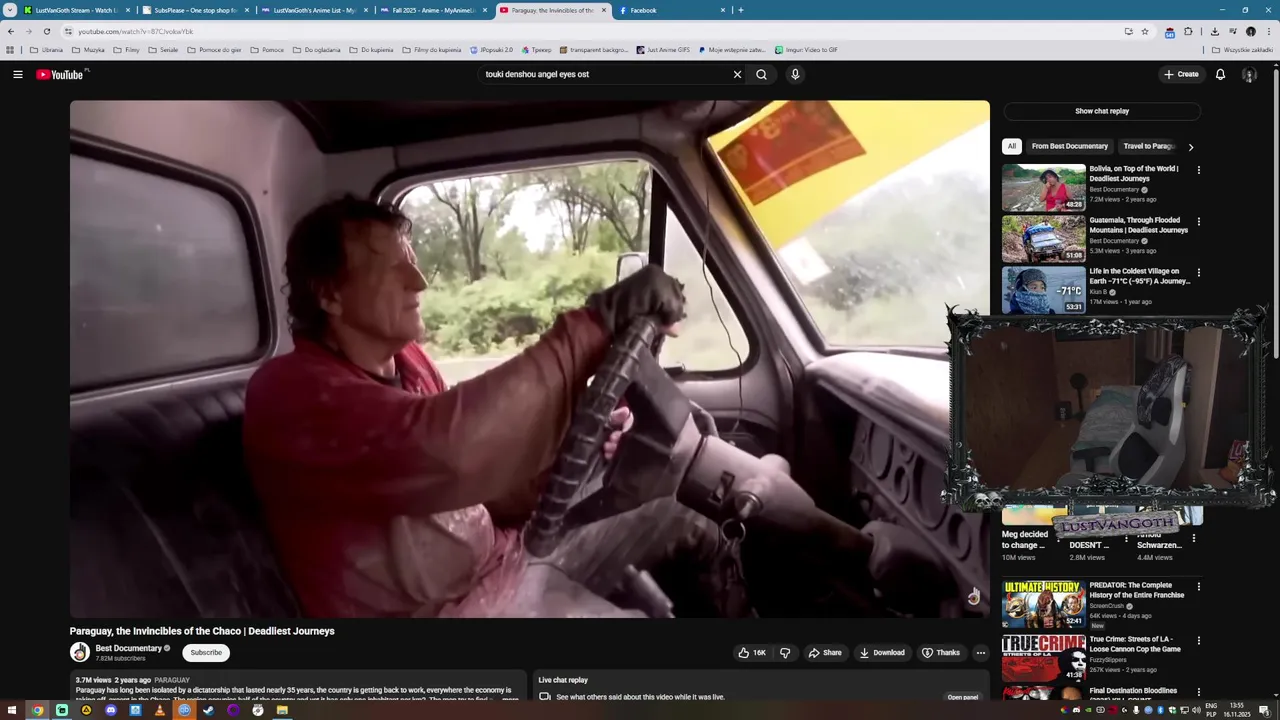Open Muzyka bookmarks folder
The height and width of the screenshot is (720, 1280).
click(x=89, y=50)
